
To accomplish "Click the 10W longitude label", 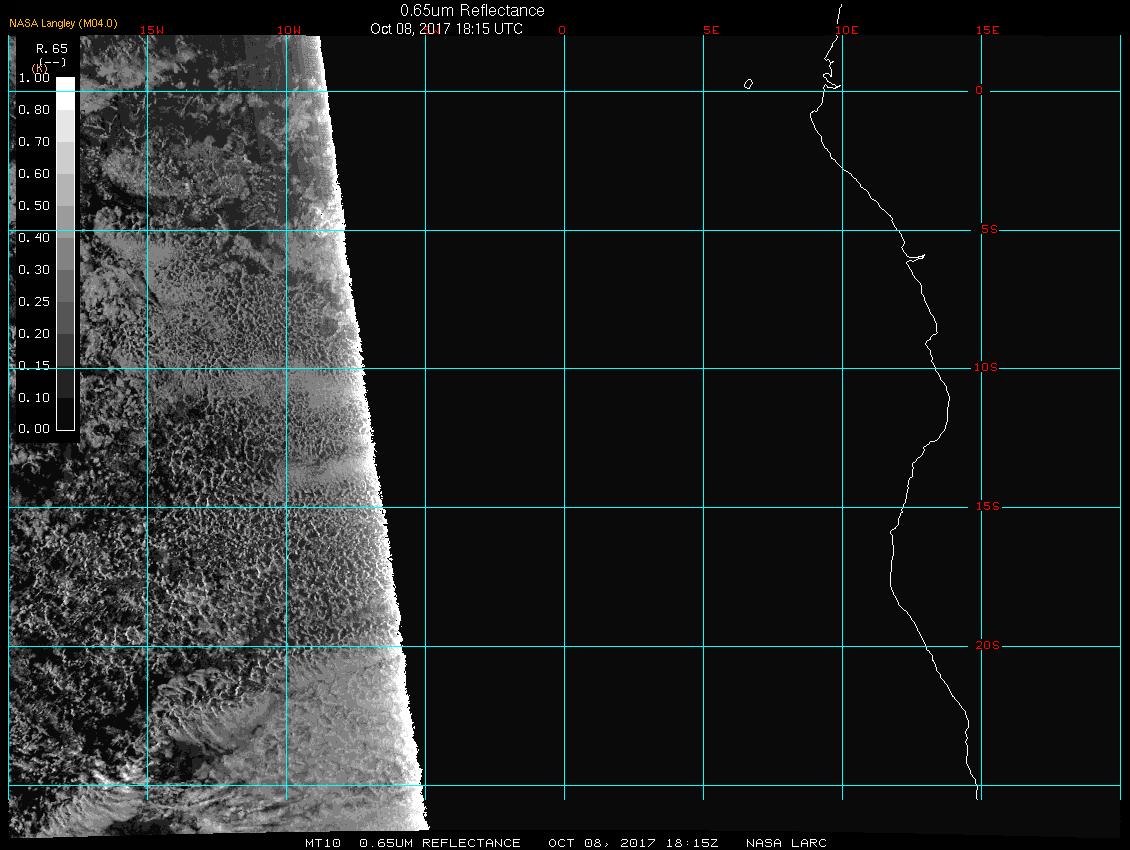I will (x=288, y=30).
